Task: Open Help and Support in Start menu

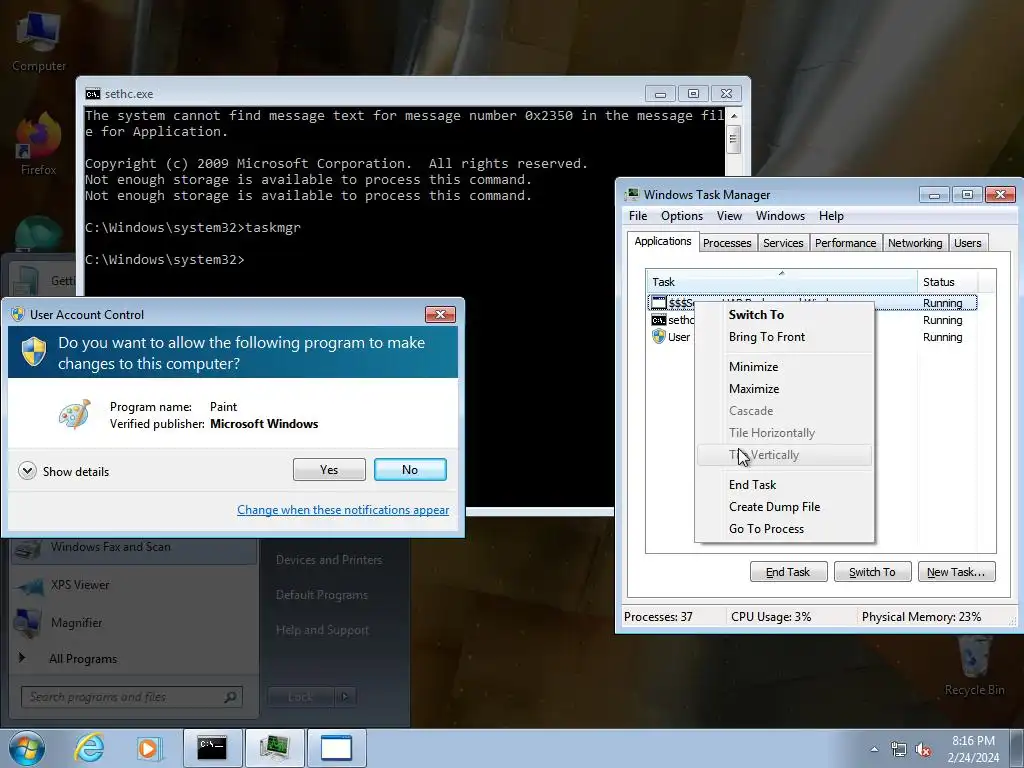Action: coord(322,630)
